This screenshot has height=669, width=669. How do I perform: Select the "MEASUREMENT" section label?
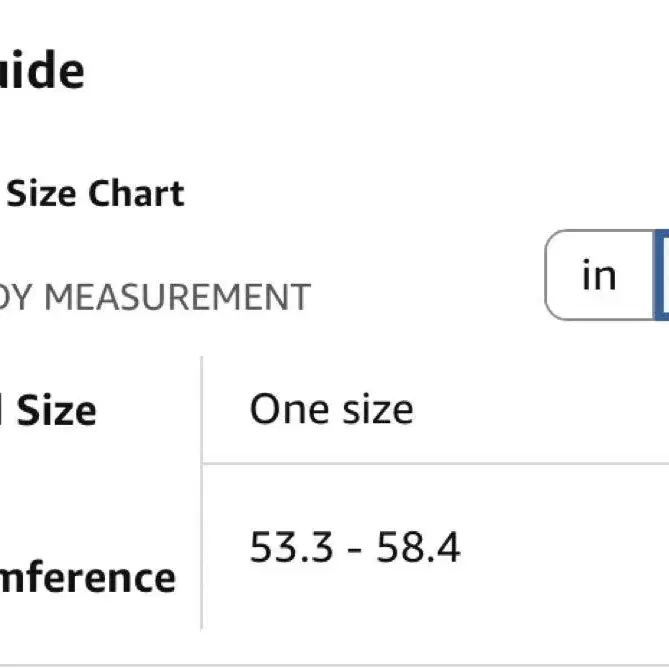point(177,297)
